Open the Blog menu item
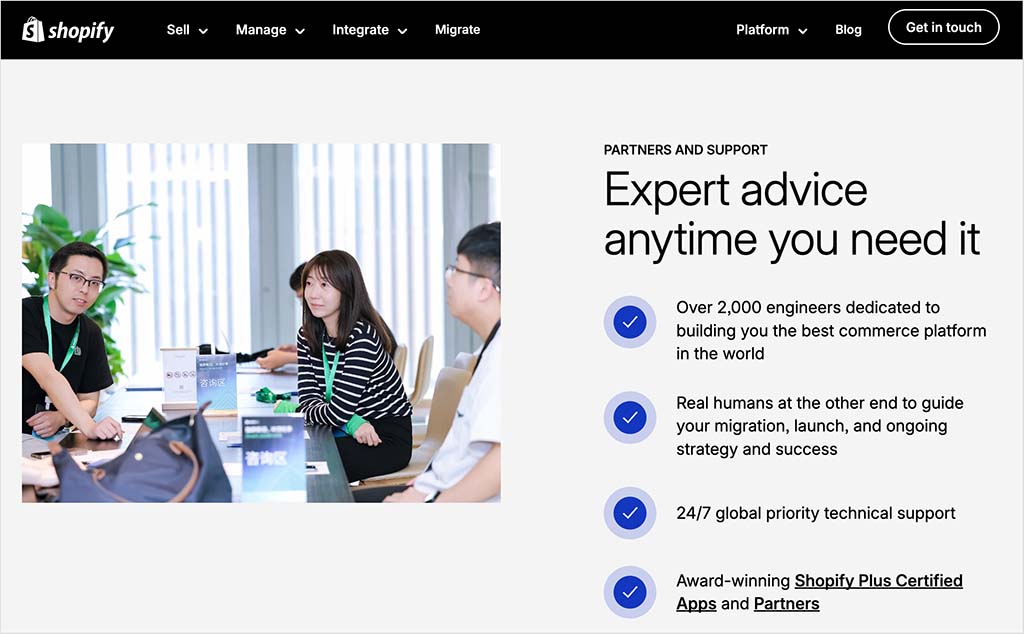Image resolution: width=1024 pixels, height=634 pixels. click(848, 29)
